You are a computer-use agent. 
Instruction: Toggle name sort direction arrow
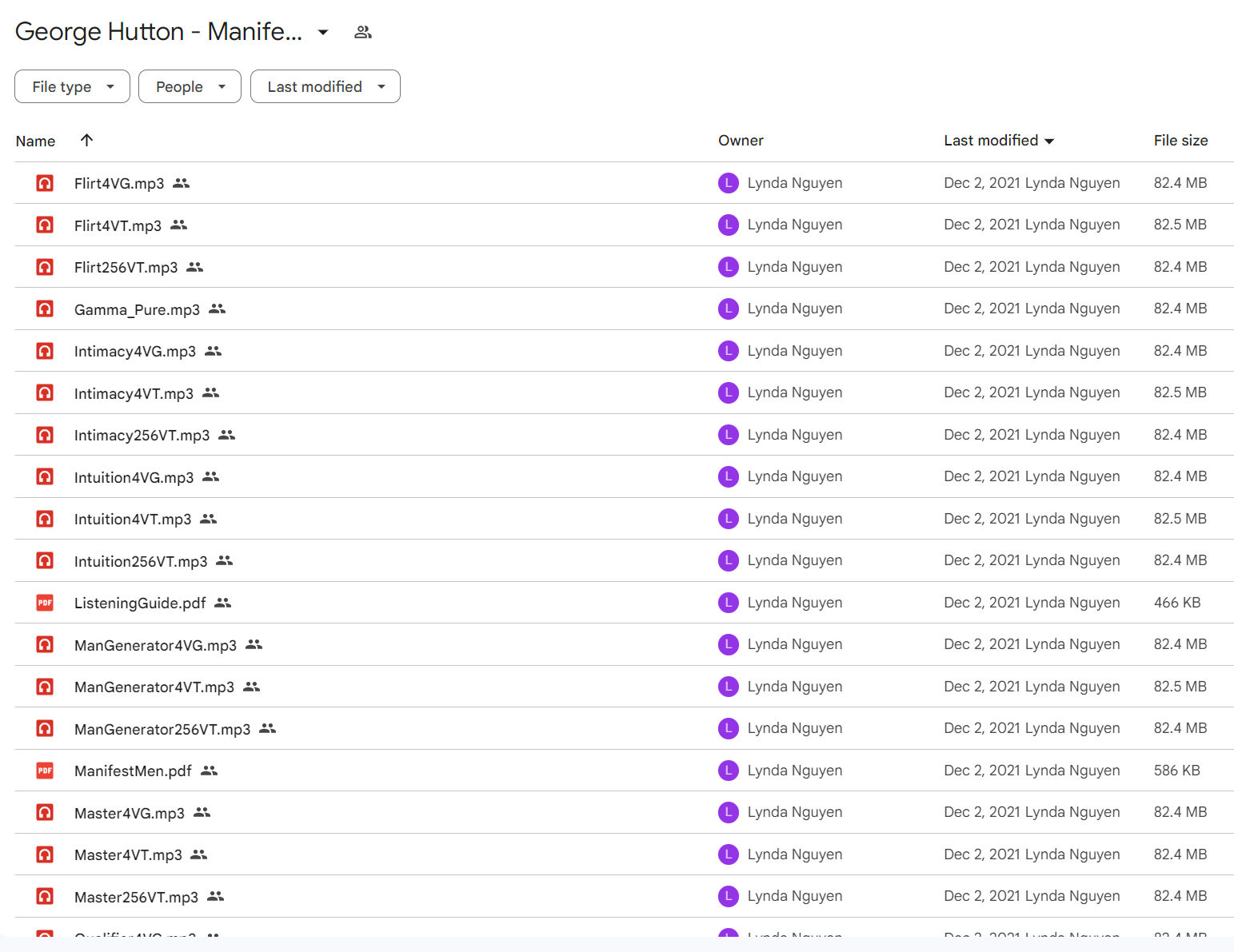87,140
